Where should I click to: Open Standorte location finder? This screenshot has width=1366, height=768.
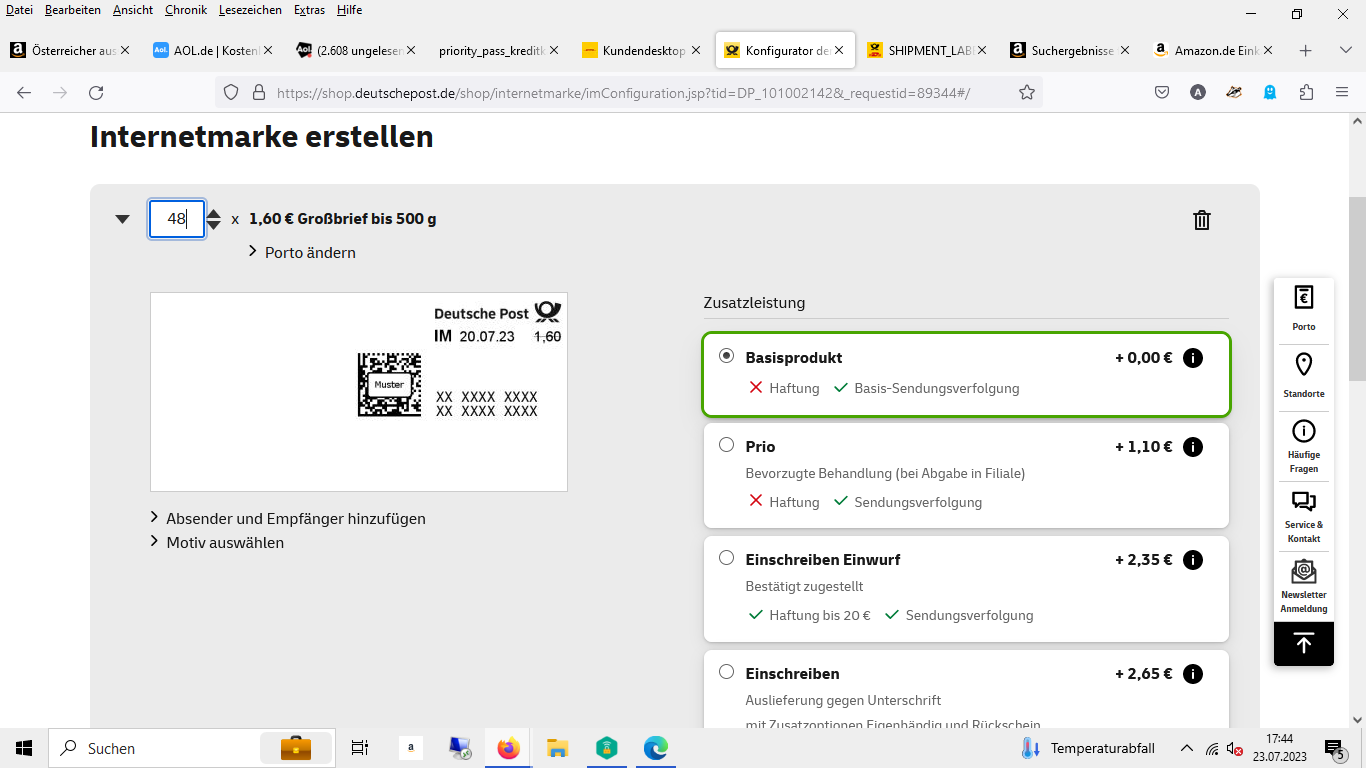1303,376
